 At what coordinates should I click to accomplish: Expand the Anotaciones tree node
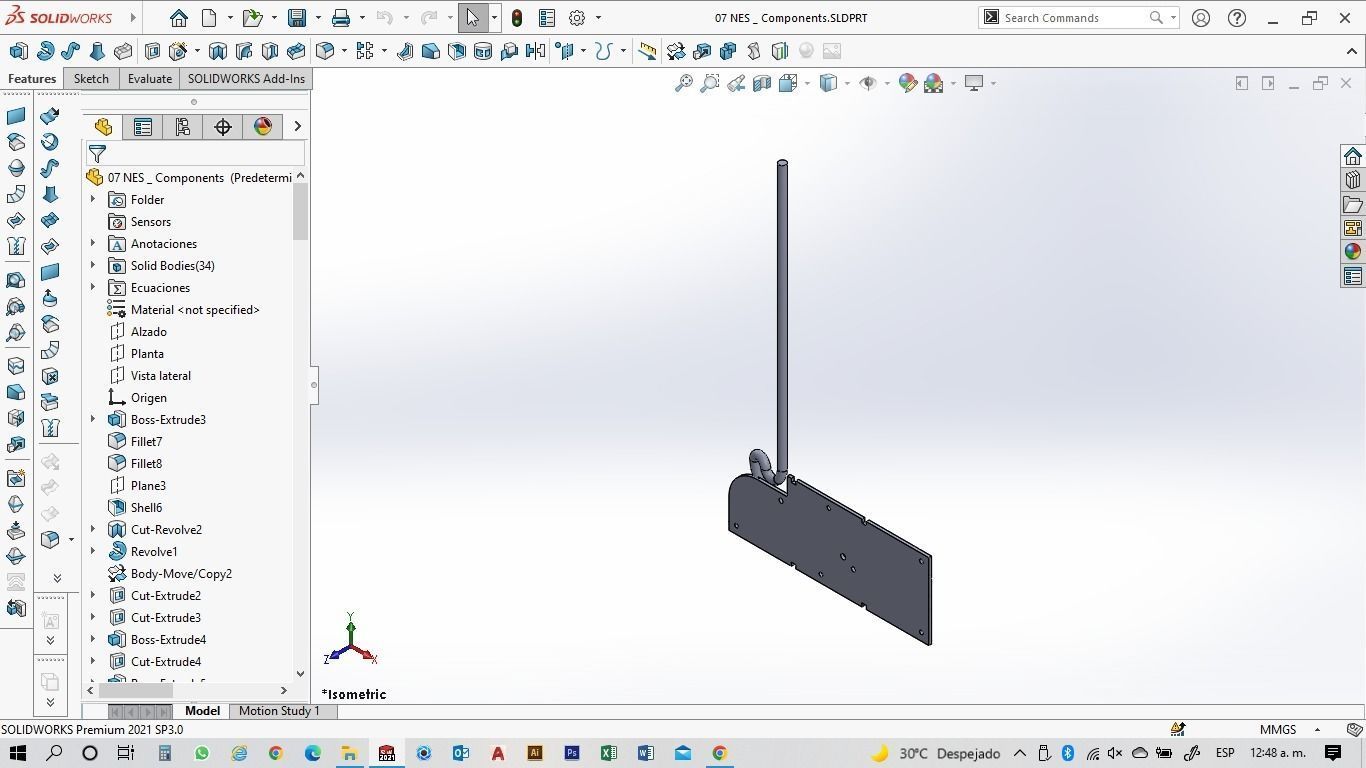coord(93,244)
